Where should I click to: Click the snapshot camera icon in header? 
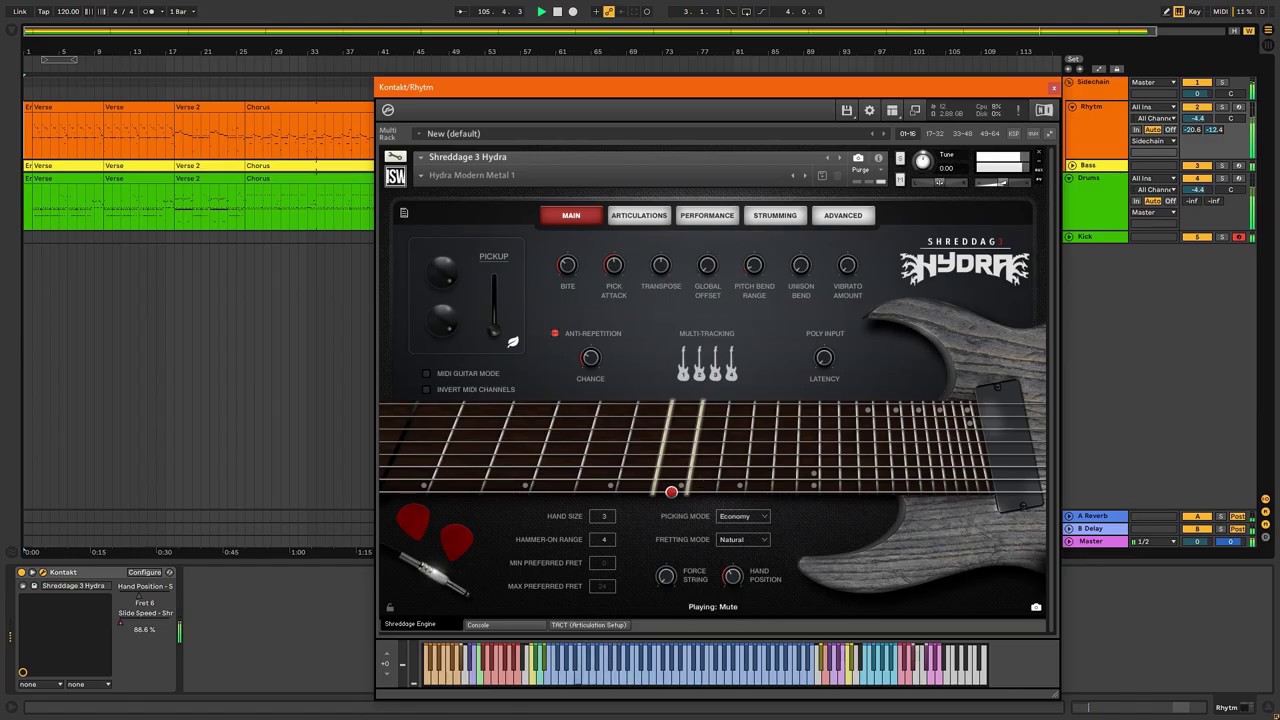pyautogui.click(x=858, y=158)
